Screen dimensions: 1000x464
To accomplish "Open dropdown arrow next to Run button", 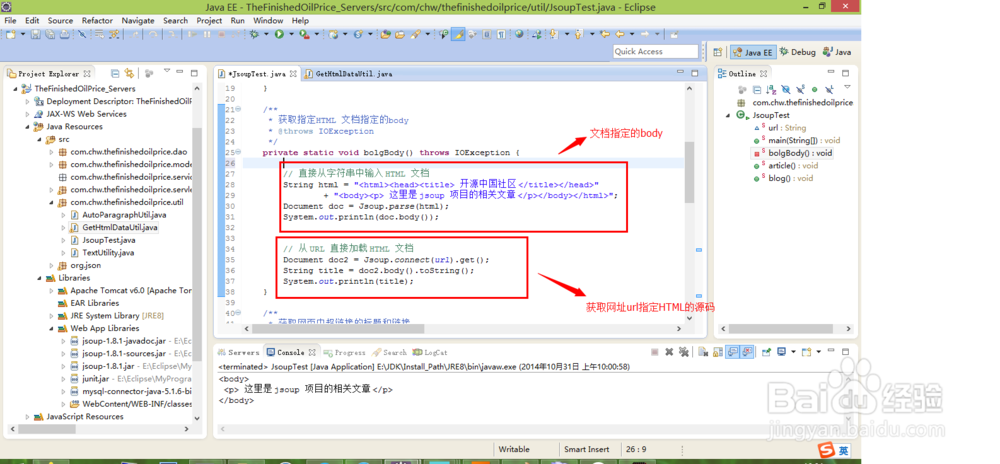I will [x=291, y=34].
